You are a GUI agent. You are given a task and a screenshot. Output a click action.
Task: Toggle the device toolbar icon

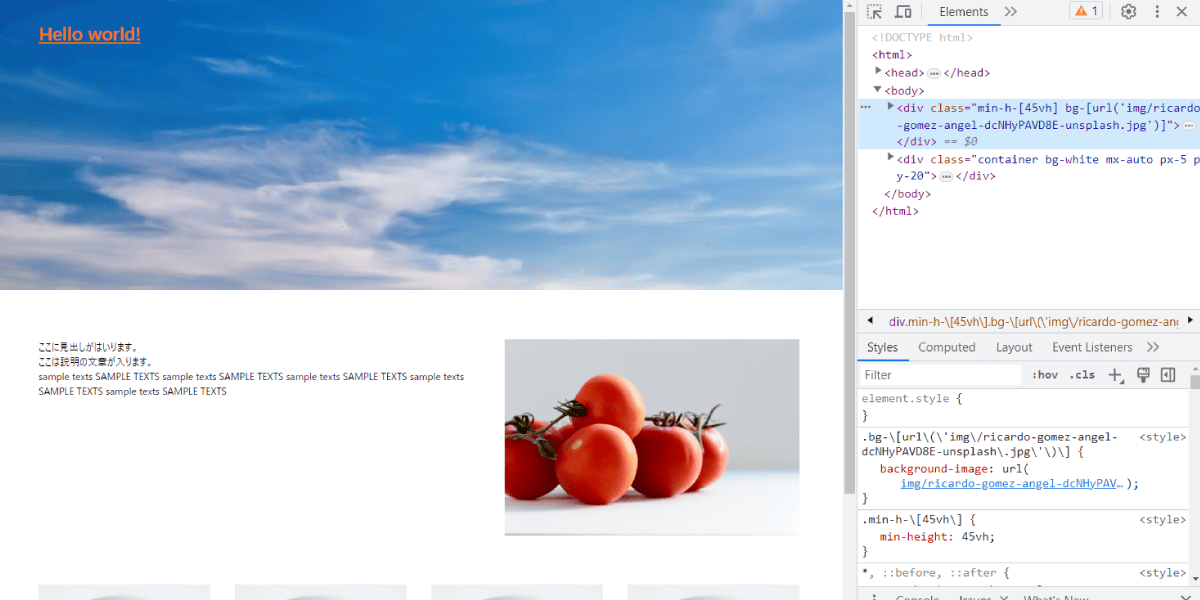point(903,12)
